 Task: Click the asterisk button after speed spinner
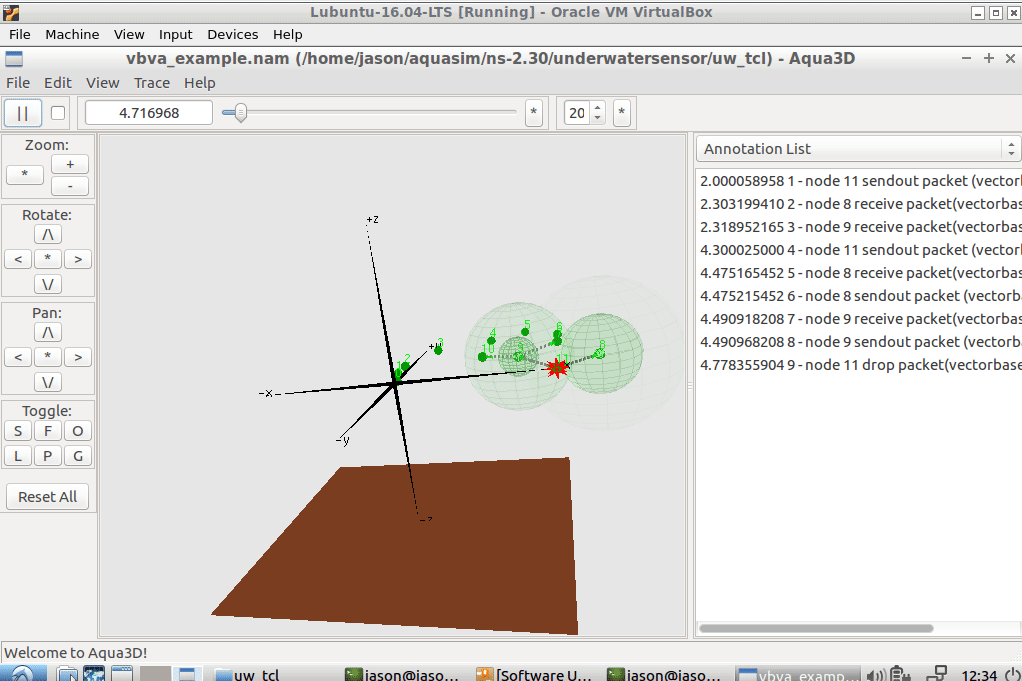tap(622, 113)
